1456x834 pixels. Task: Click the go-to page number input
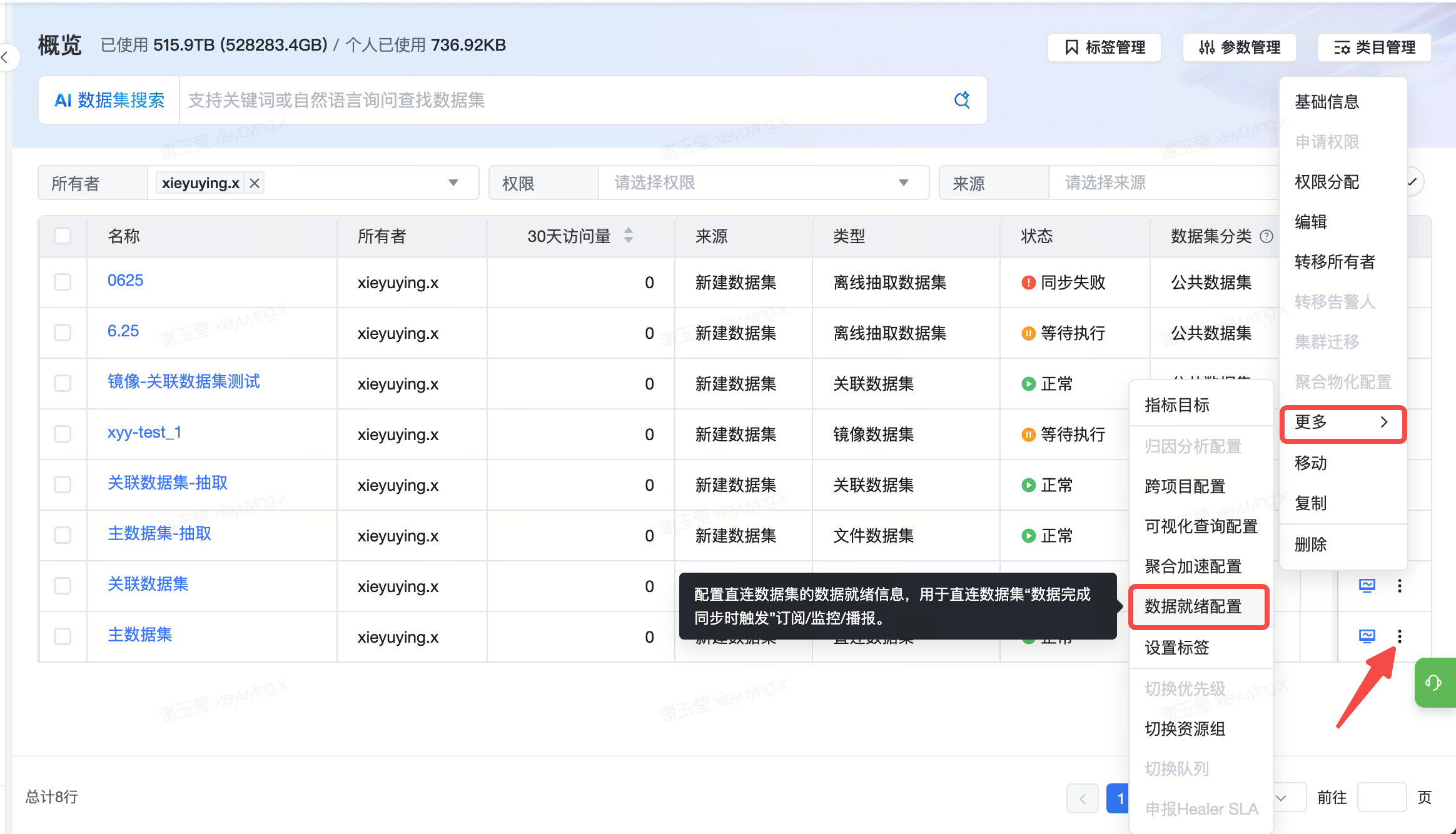[1382, 798]
